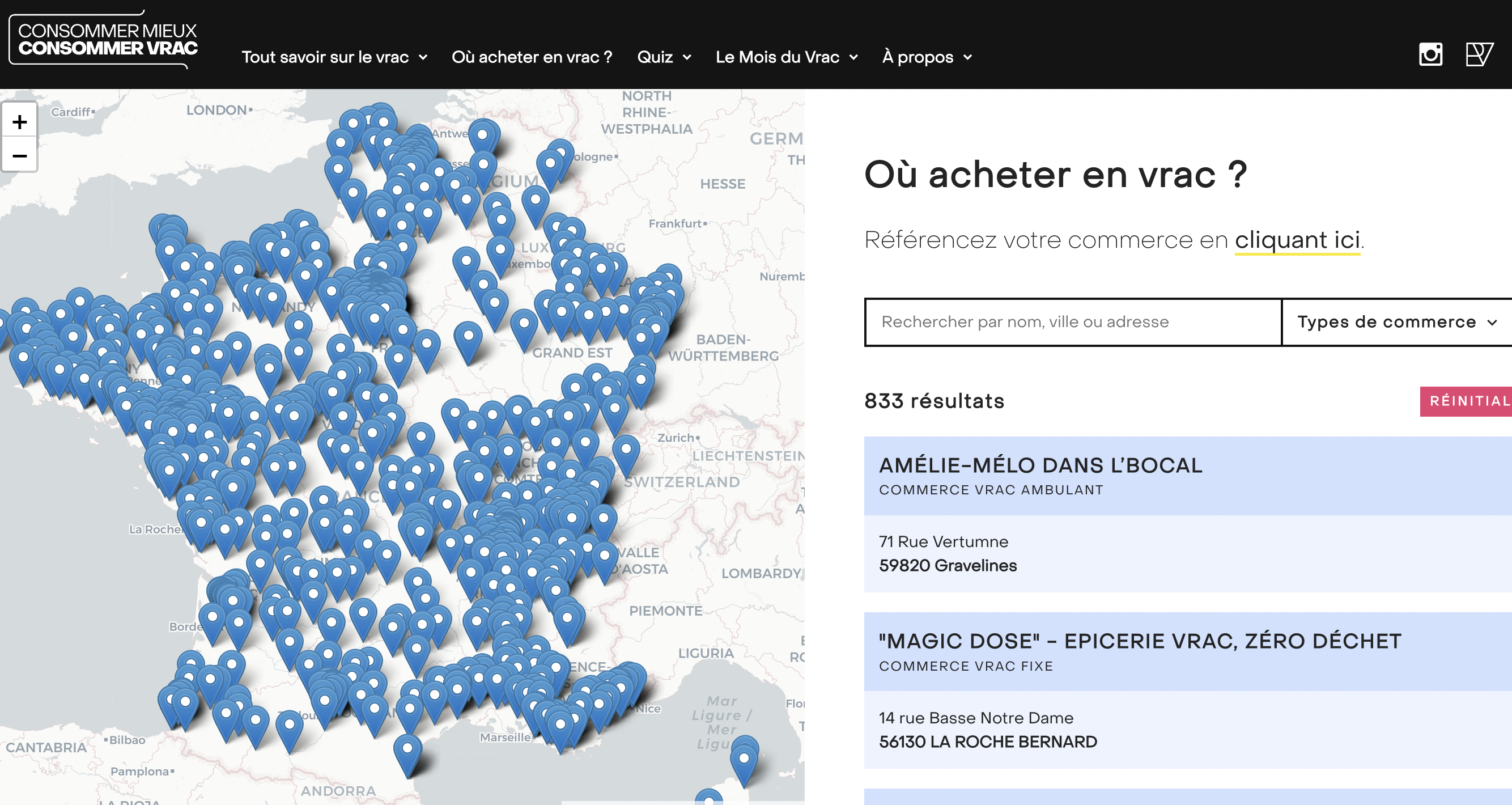Viewport: 1512px width, 805px height.
Task: Follow the cliquant ici link
Action: click(1297, 240)
